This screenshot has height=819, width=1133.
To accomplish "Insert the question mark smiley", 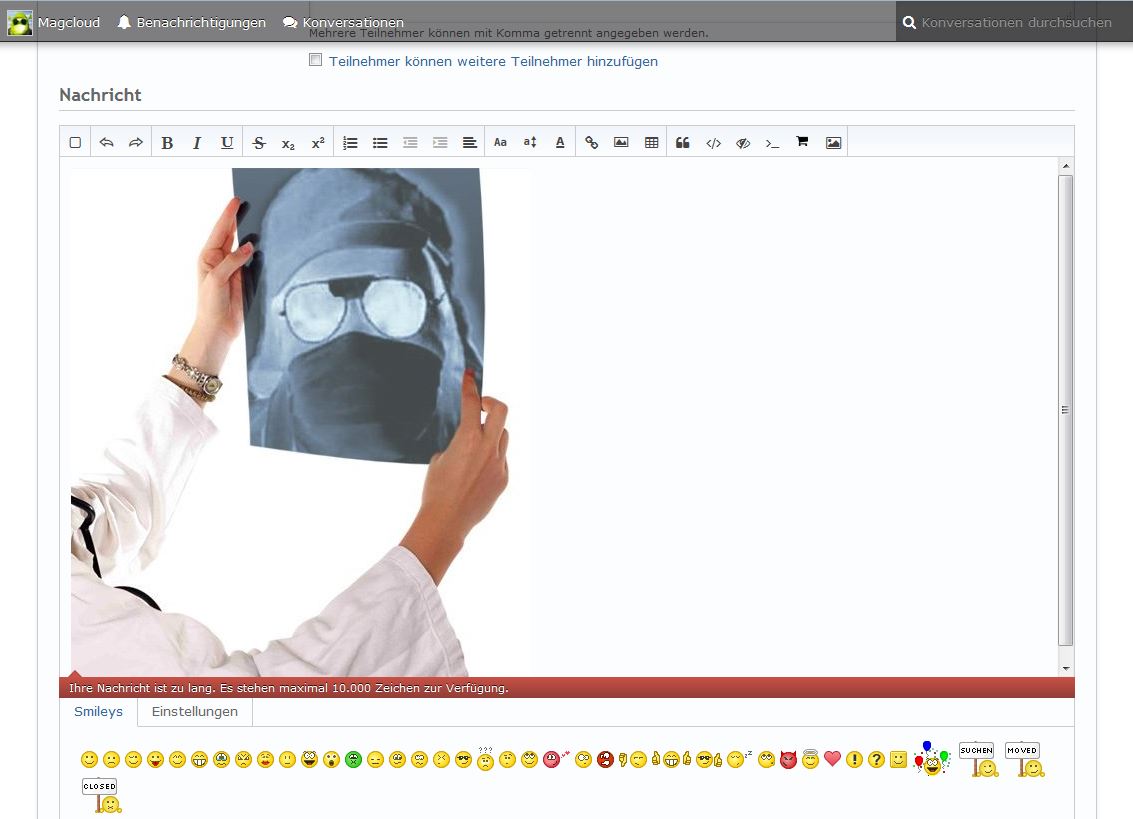I will pyautogui.click(x=876, y=759).
